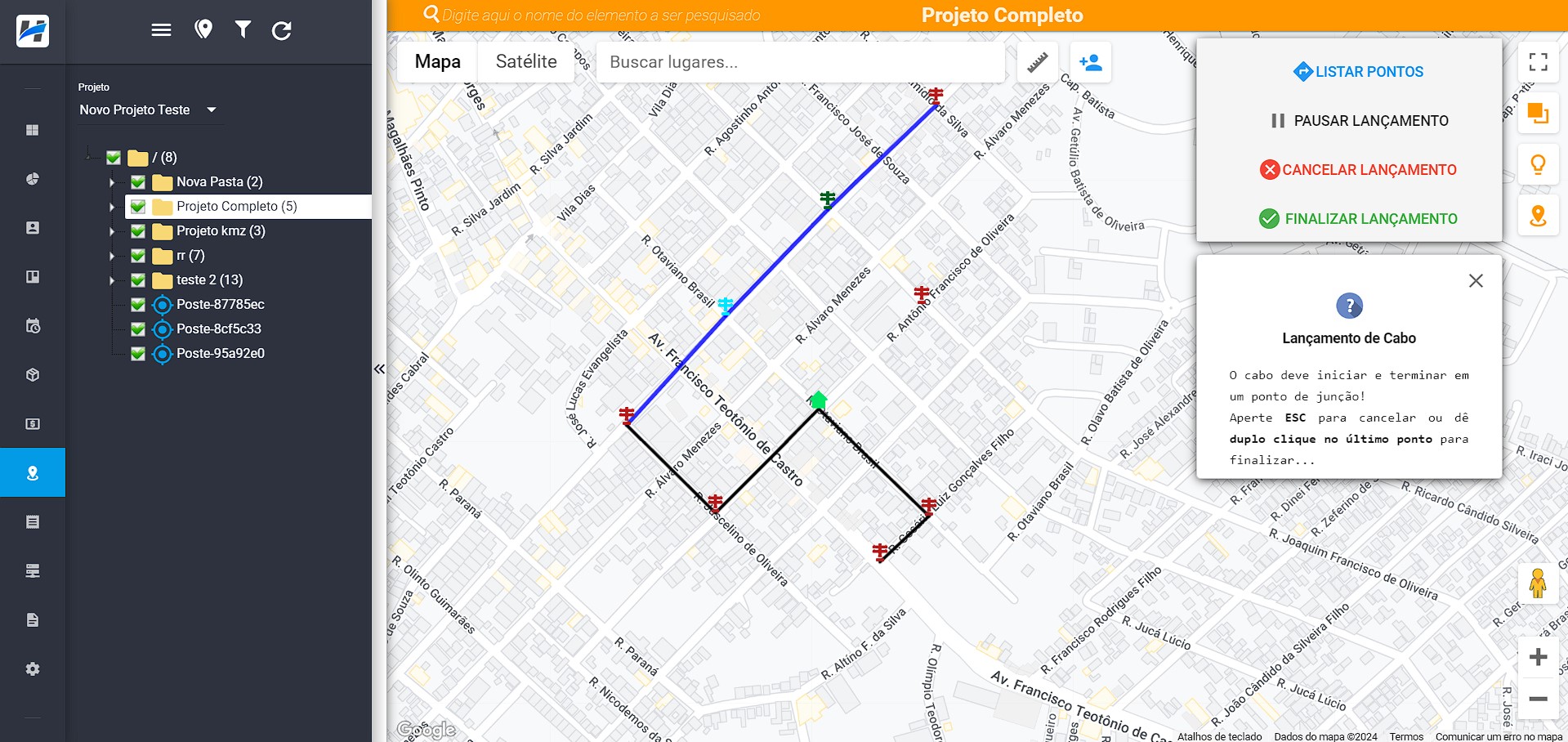
Task: Click the green arrow marker on map
Action: point(818,400)
